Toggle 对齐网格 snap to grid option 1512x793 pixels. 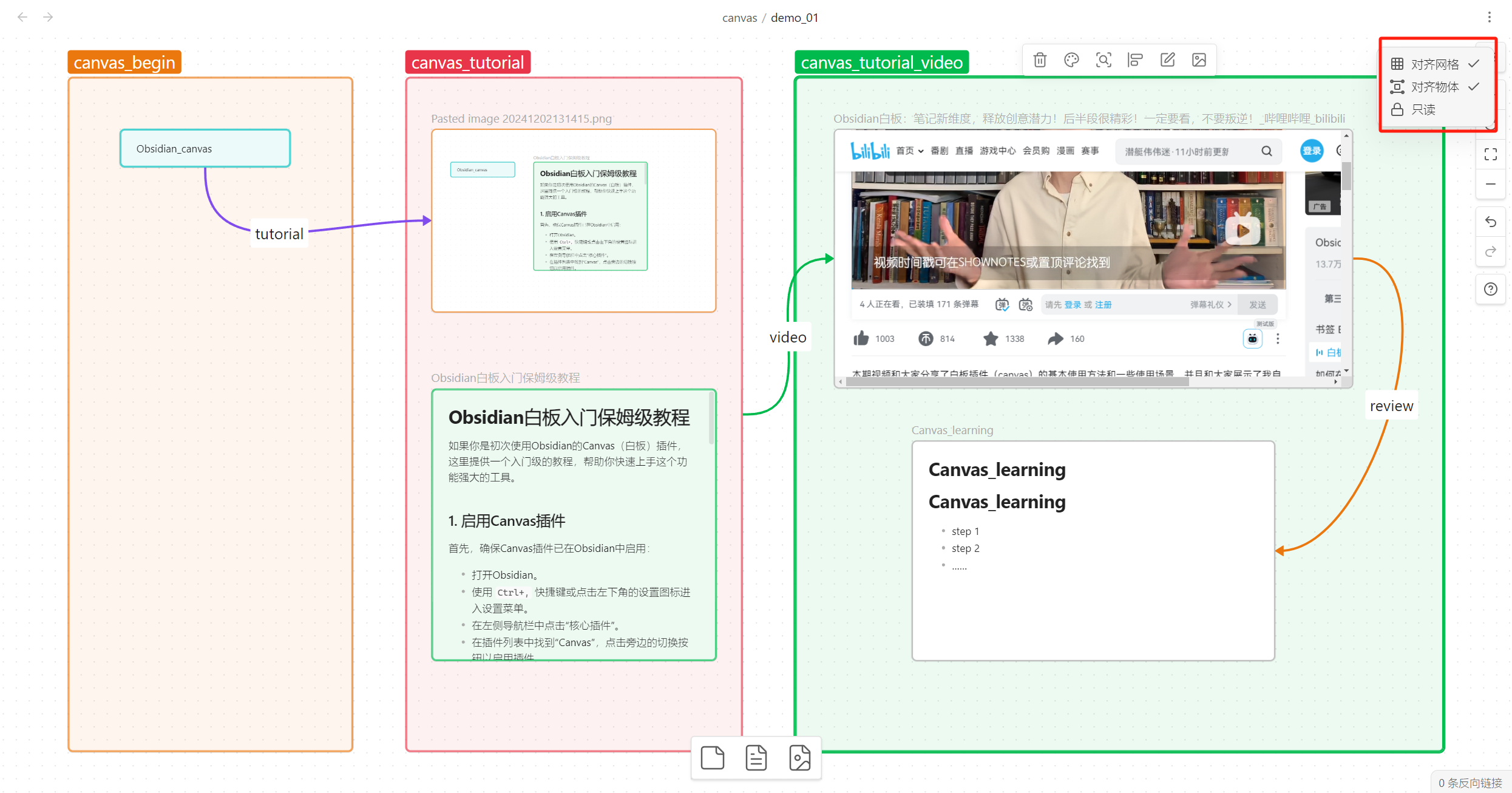pos(1435,64)
